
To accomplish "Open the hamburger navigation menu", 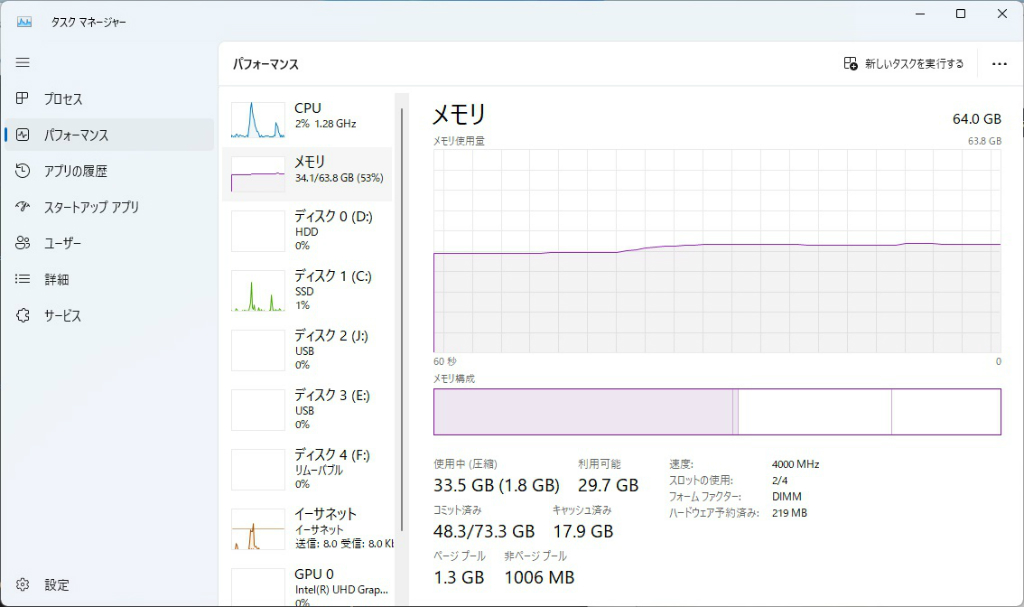I will (x=23, y=63).
